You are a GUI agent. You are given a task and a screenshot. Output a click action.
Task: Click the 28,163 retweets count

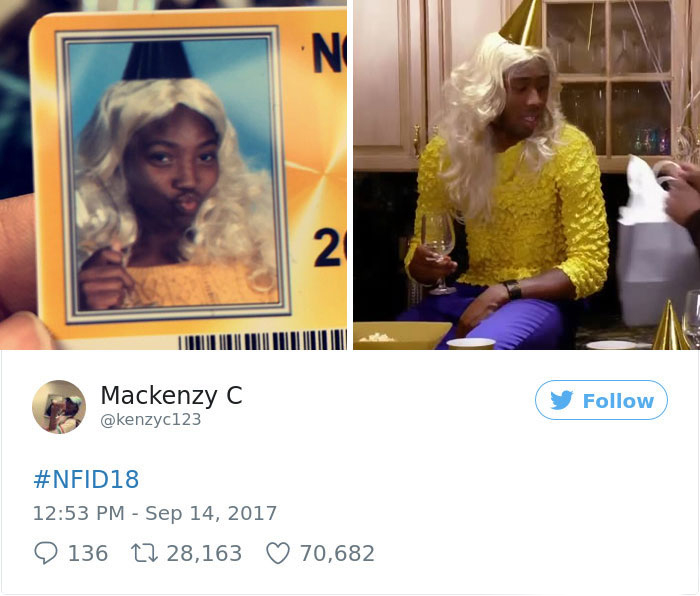click(x=204, y=553)
